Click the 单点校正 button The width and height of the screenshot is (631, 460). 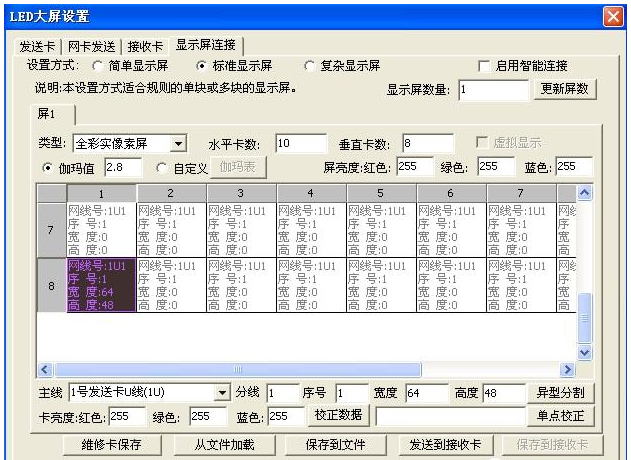pyautogui.click(x=560, y=415)
